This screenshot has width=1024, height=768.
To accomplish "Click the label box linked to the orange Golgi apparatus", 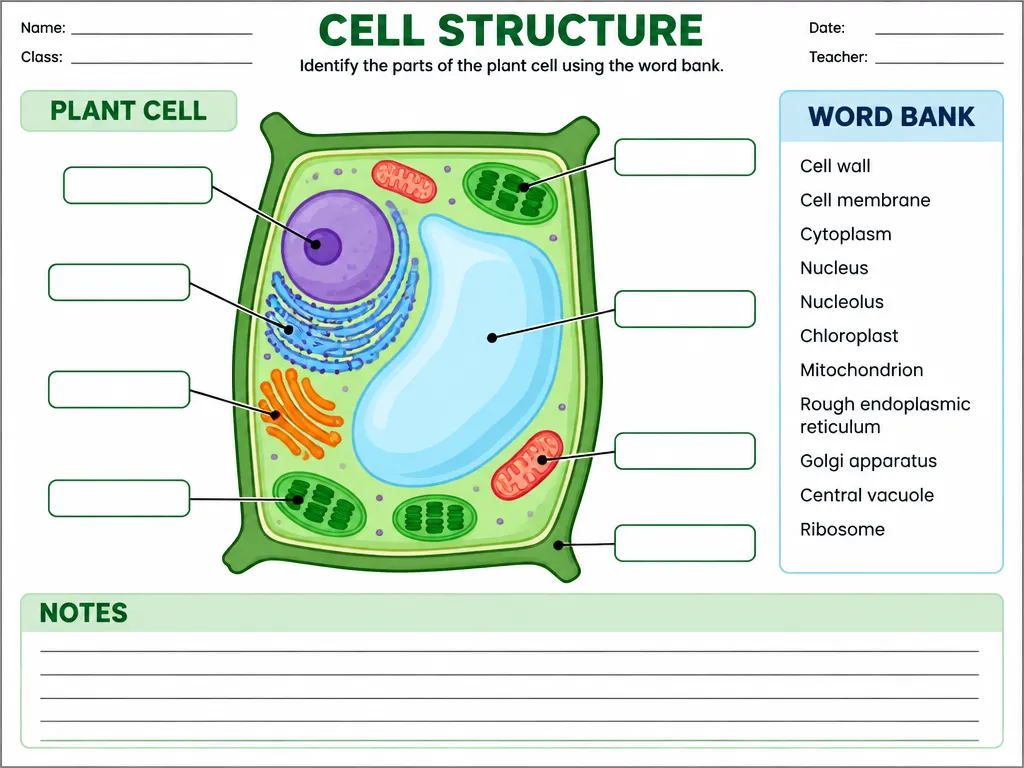I will tap(119, 389).
